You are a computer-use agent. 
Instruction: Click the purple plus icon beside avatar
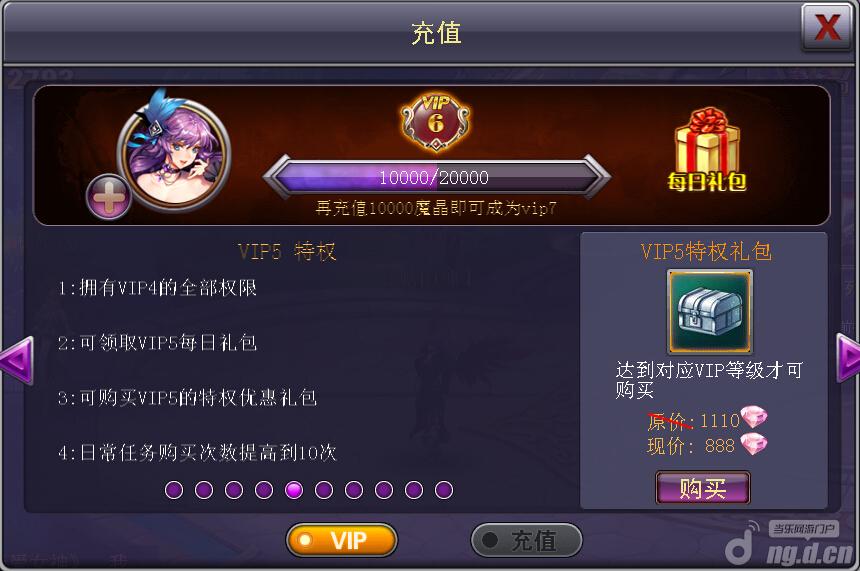108,196
